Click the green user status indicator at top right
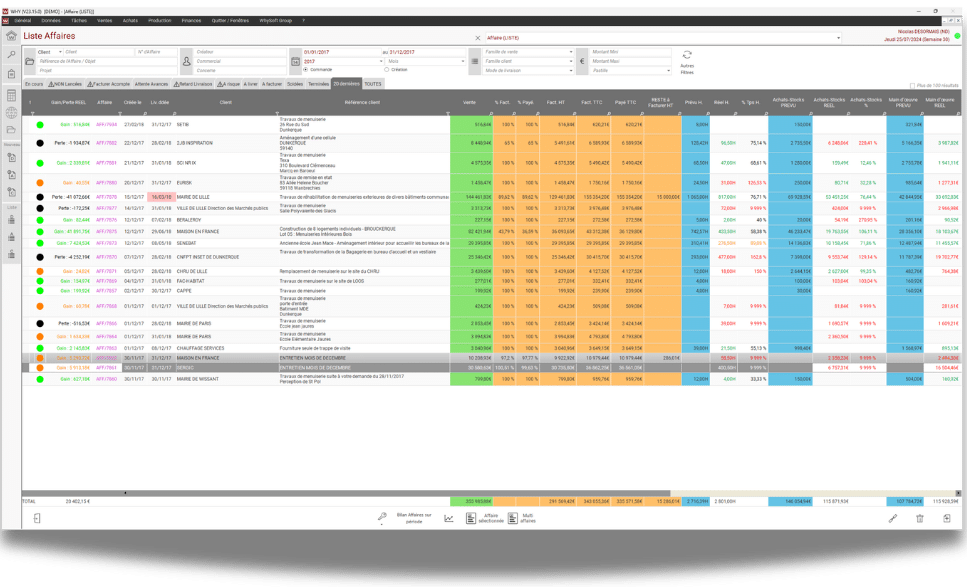The image size is (967, 587). pos(957,36)
